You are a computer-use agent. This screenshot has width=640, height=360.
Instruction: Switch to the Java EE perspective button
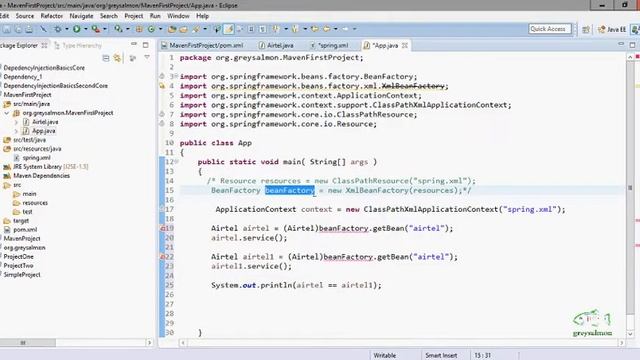tap(611, 29)
